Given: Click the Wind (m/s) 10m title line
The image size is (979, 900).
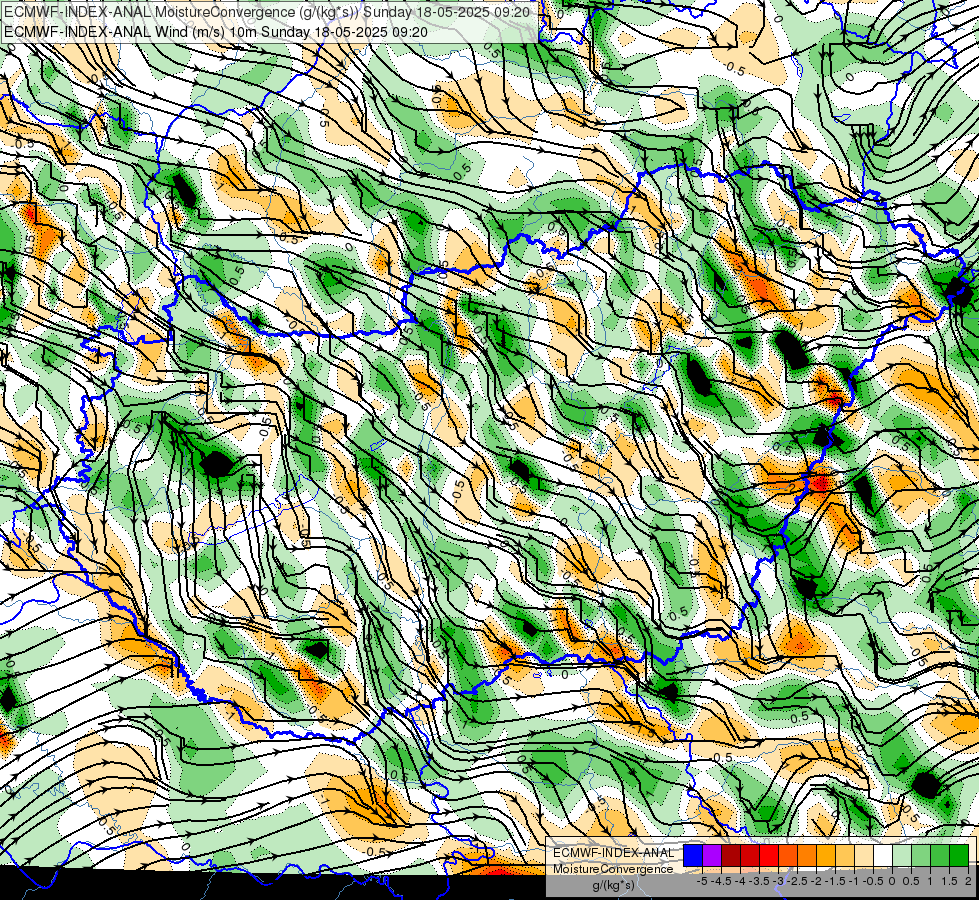Looking at the screenshot, I should 216,31.
